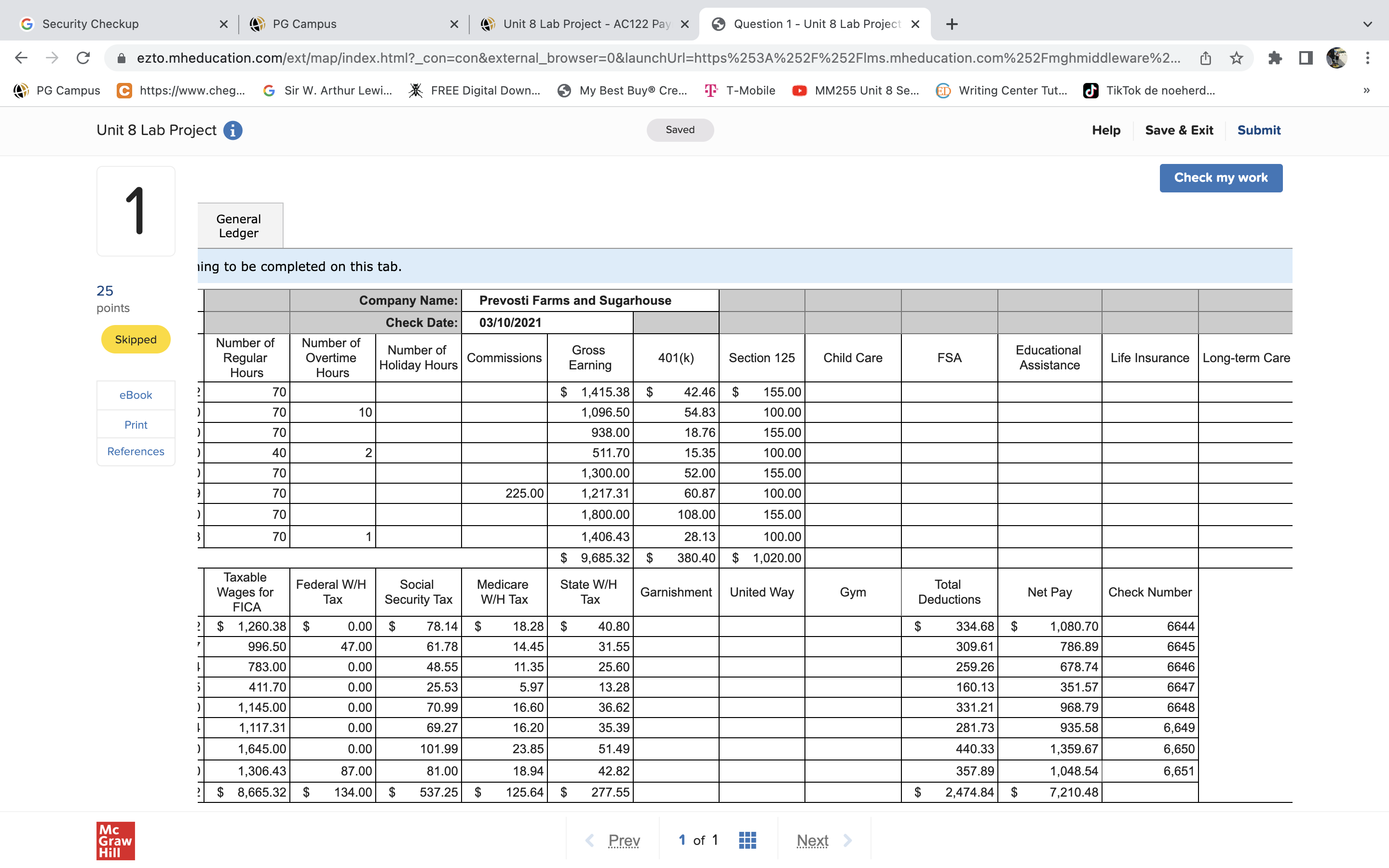Select the General Ledger tab

[x=239, y=226]
